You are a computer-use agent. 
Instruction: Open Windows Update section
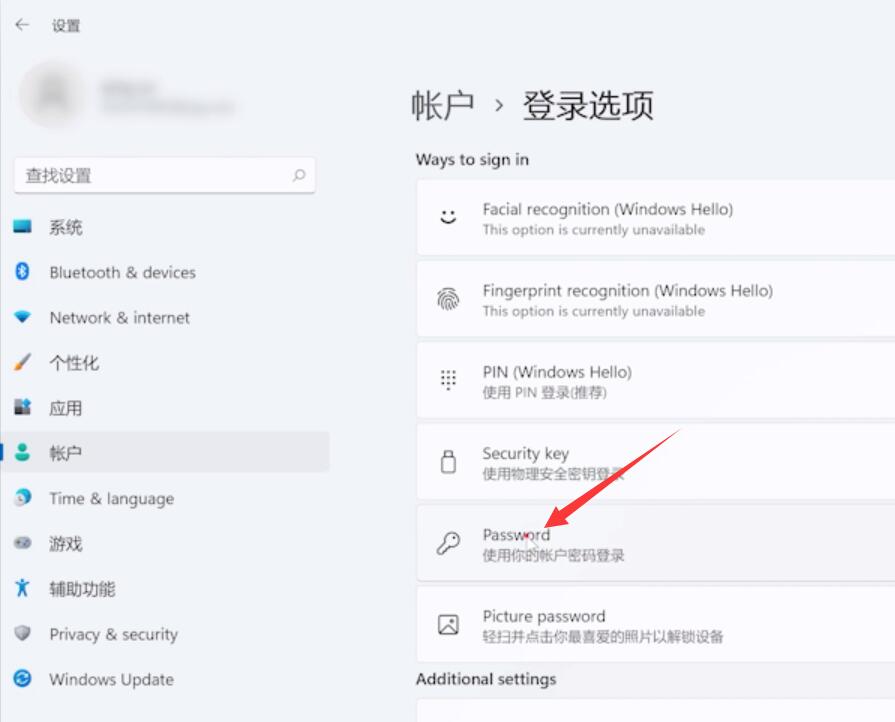pos(164,679)
